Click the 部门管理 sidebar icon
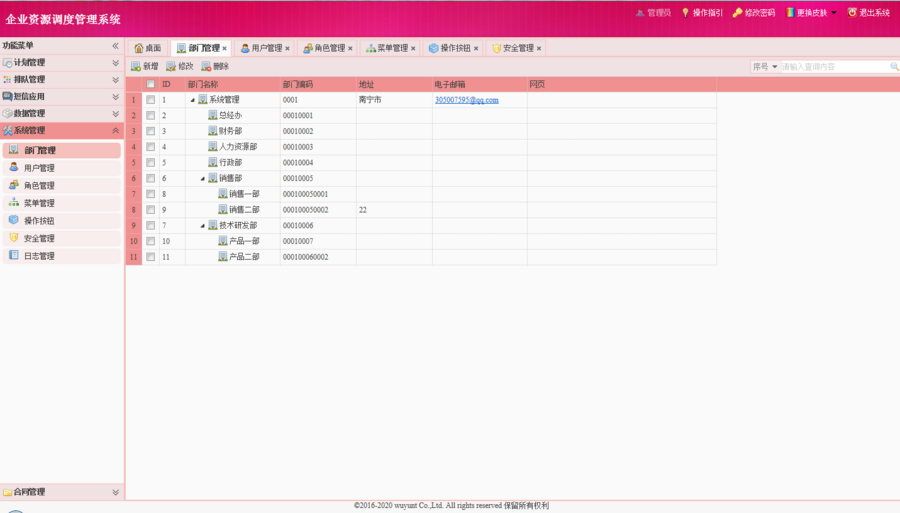Screen dimensions: 900x513 [x=14, y=150]
